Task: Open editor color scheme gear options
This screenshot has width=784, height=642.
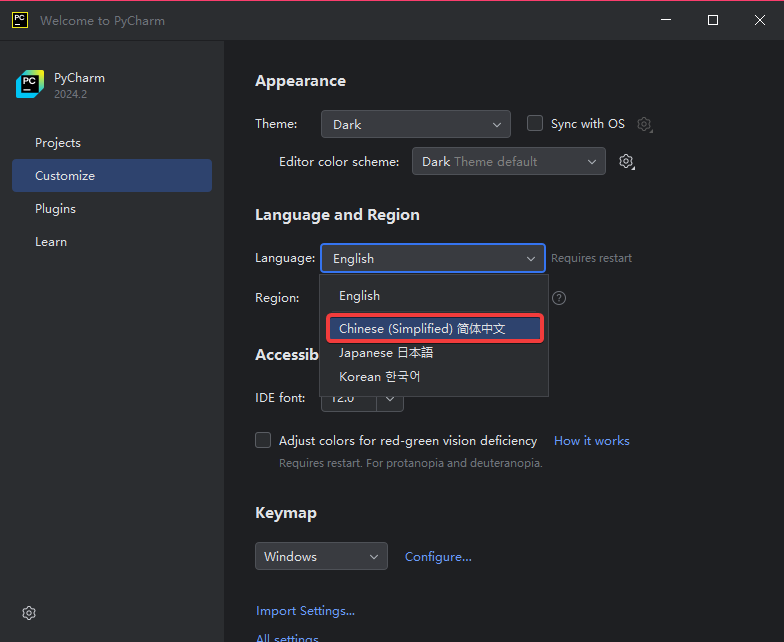Action: 627,162
